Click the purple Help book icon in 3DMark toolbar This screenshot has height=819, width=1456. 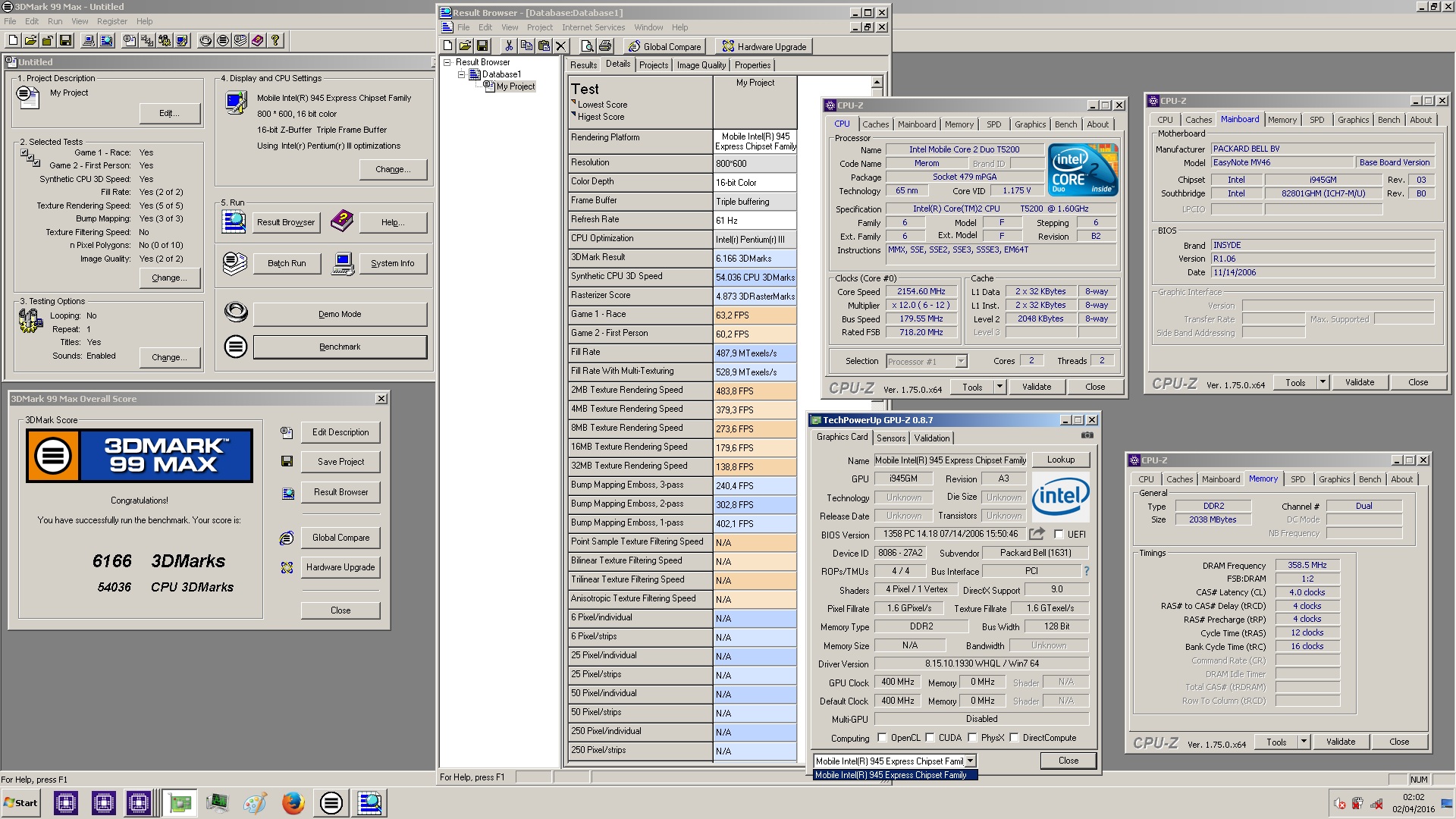[x=258, y=40]
